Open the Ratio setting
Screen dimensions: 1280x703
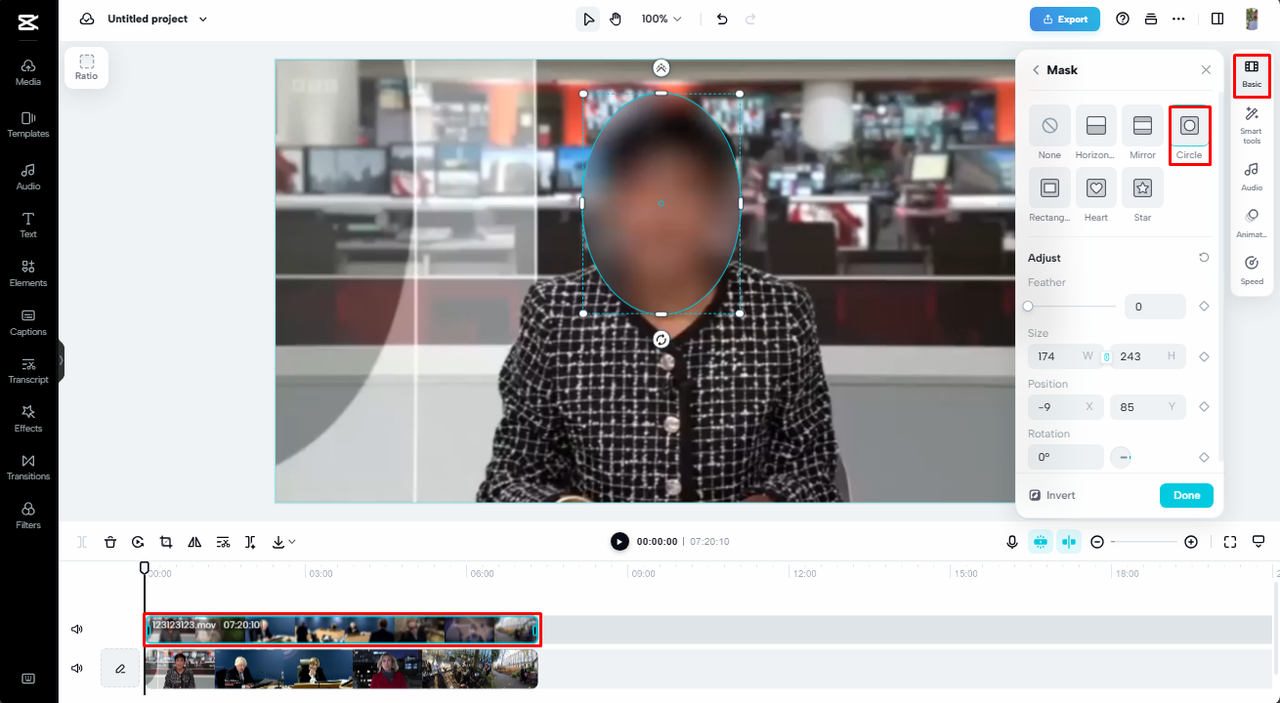[87, 67]
